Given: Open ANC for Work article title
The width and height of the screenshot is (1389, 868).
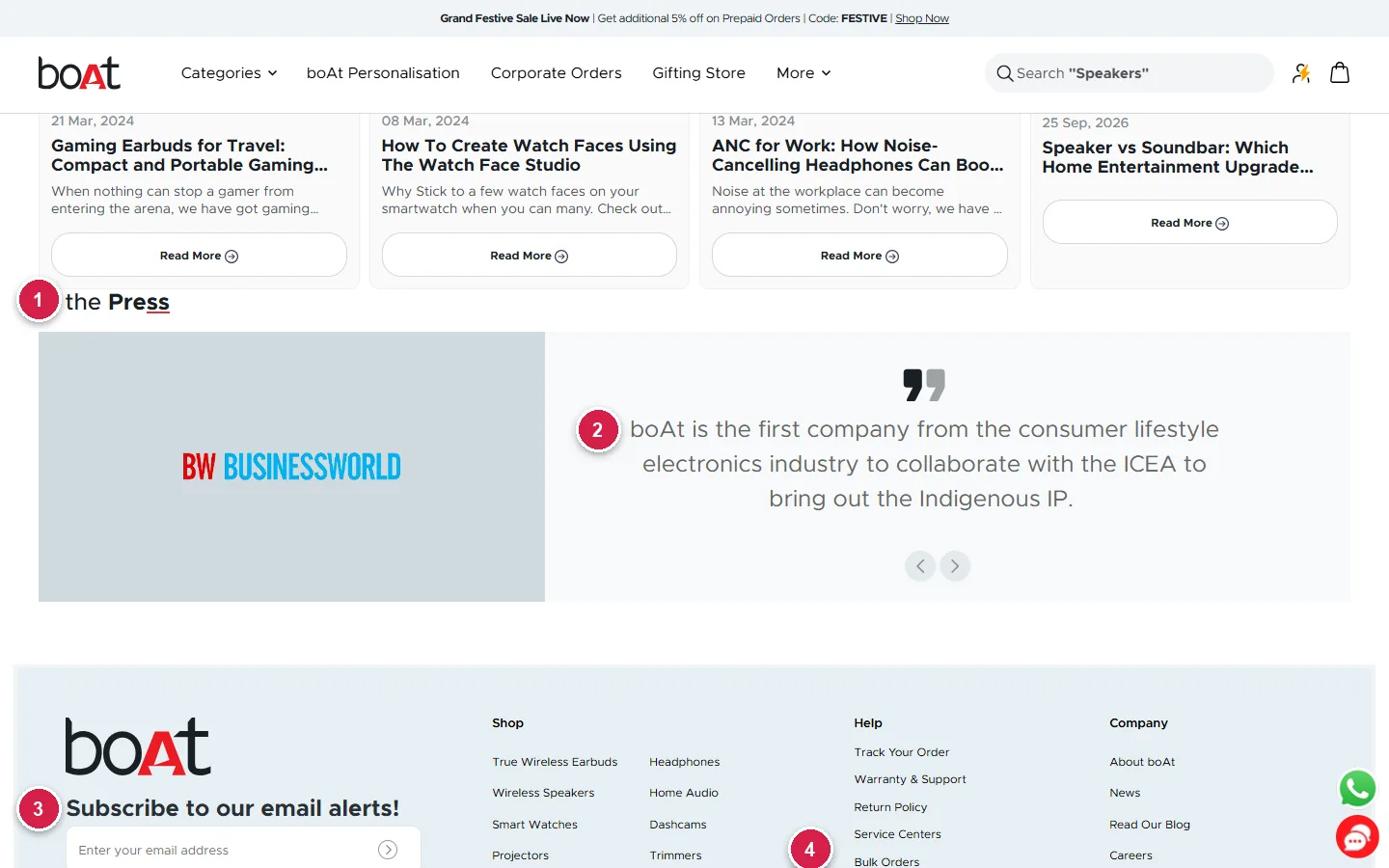Looking at the screenshot, I should pyautogui.click(x=858, y=155).
